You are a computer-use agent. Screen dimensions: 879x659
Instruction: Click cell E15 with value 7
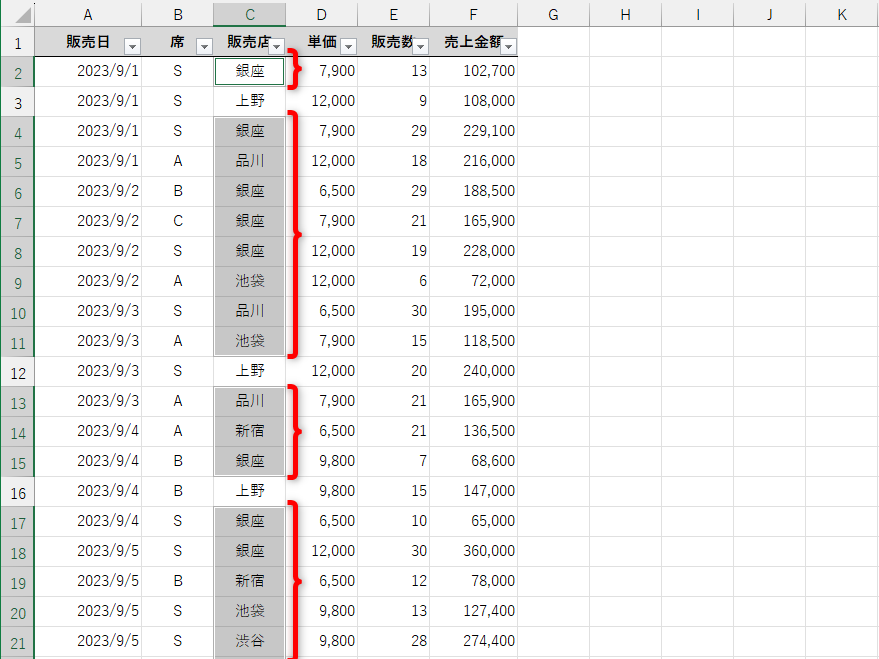(394, 462)
